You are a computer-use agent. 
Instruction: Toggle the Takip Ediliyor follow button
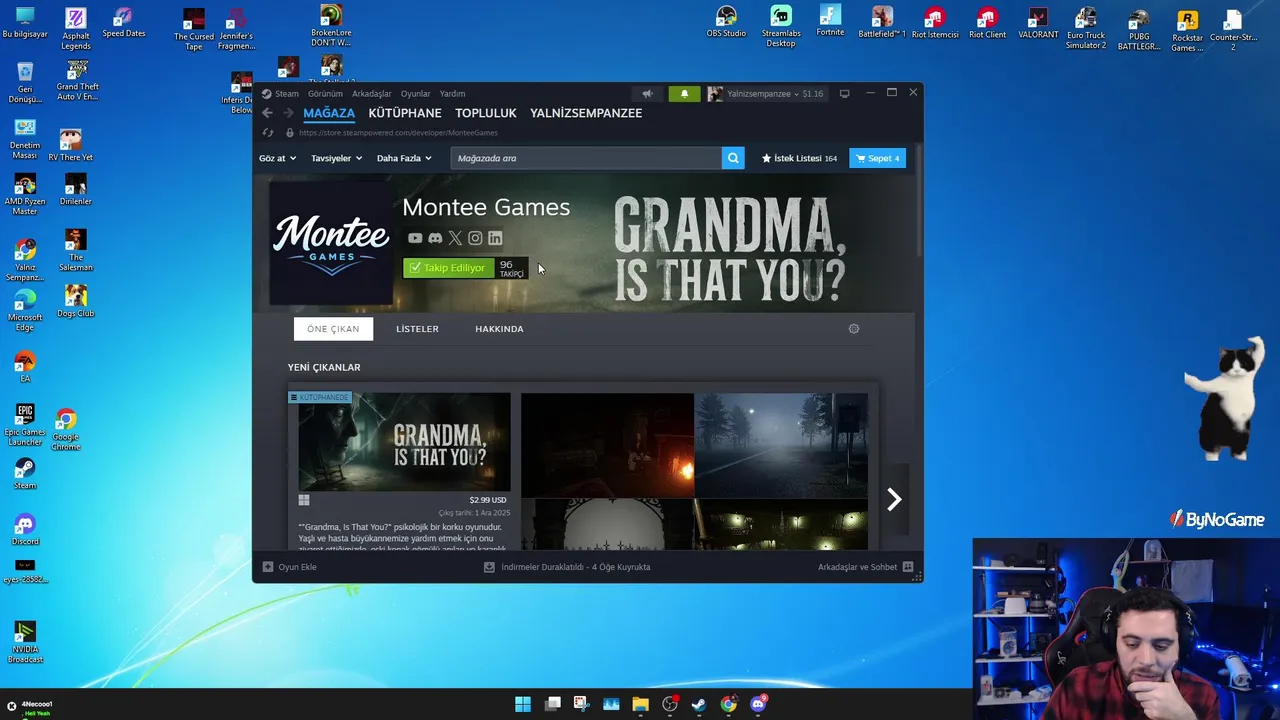[x=447, y=268]
